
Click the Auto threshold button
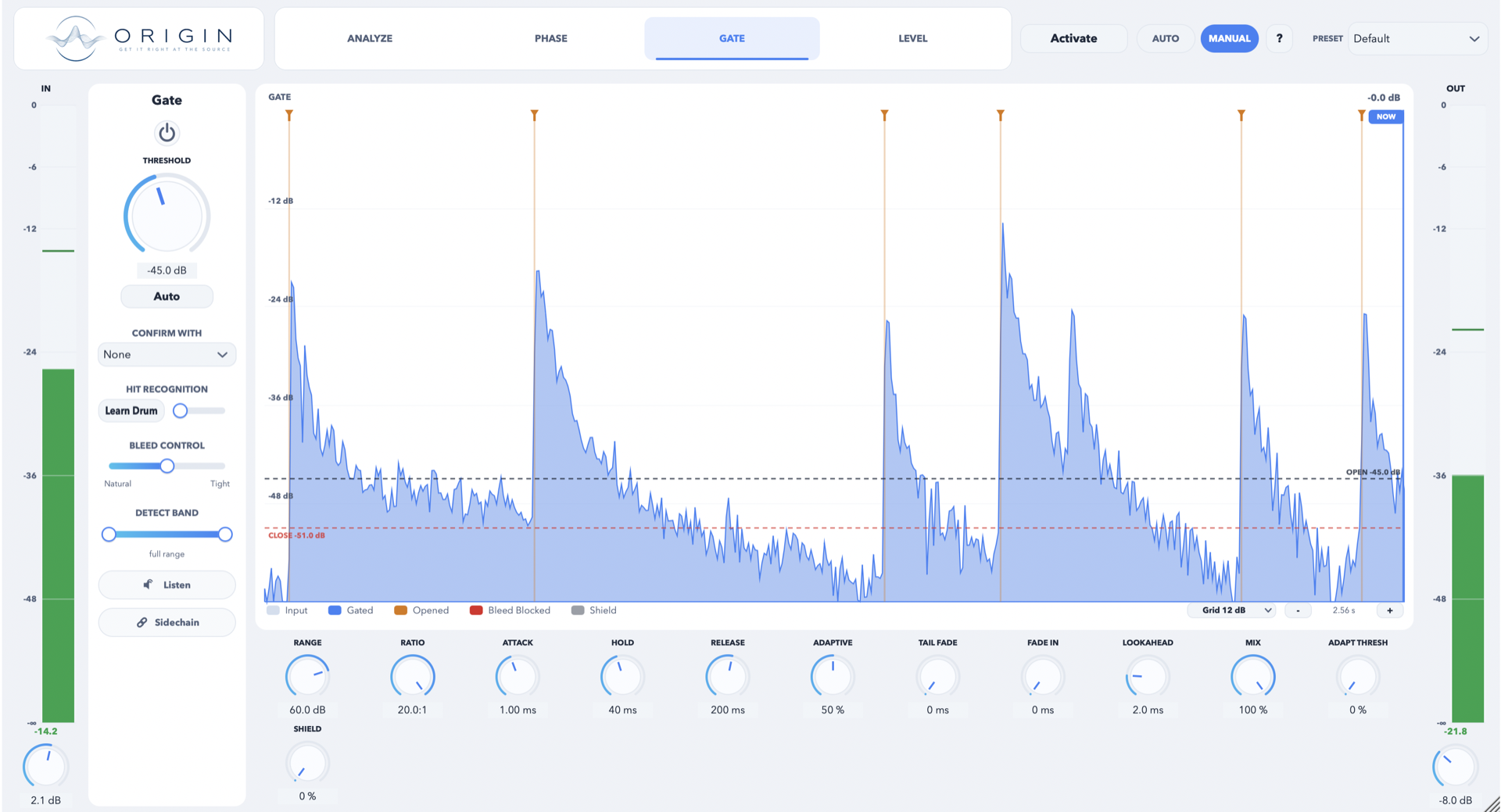coord(167,296)
